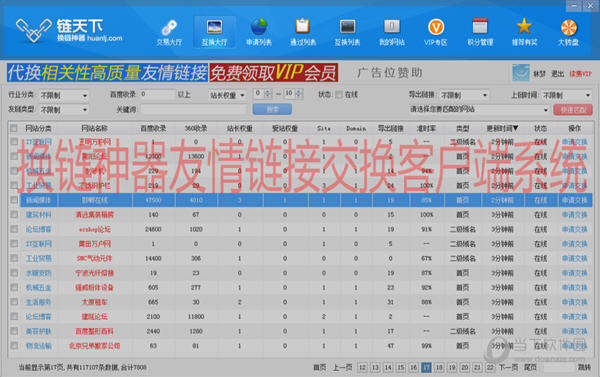Check the row checkbox for 百度整形百科

[14, 331]
